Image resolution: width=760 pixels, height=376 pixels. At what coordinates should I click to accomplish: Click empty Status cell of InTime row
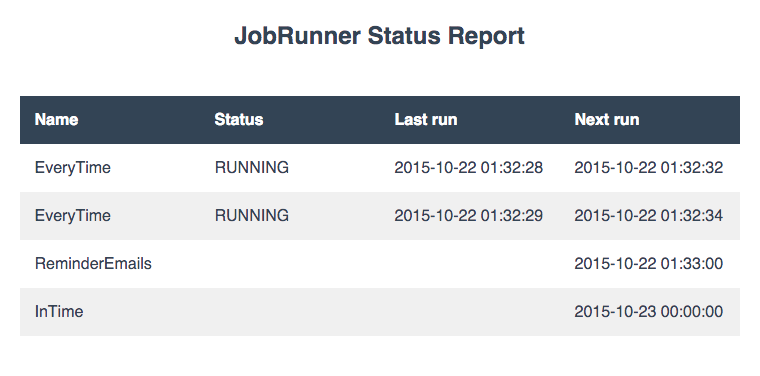click(x=290, y=312)
